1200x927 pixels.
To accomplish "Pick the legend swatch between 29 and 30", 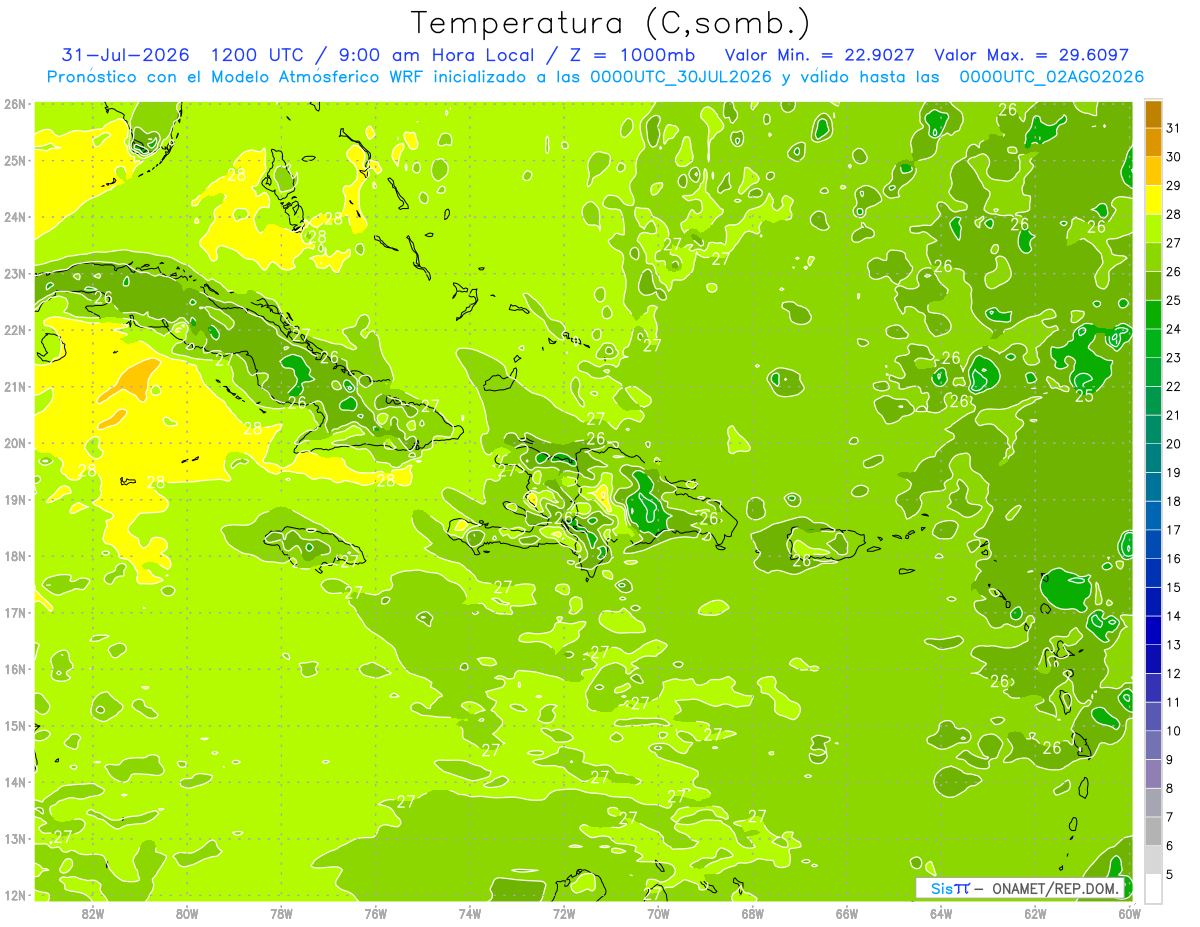I will click(1154, 172).
